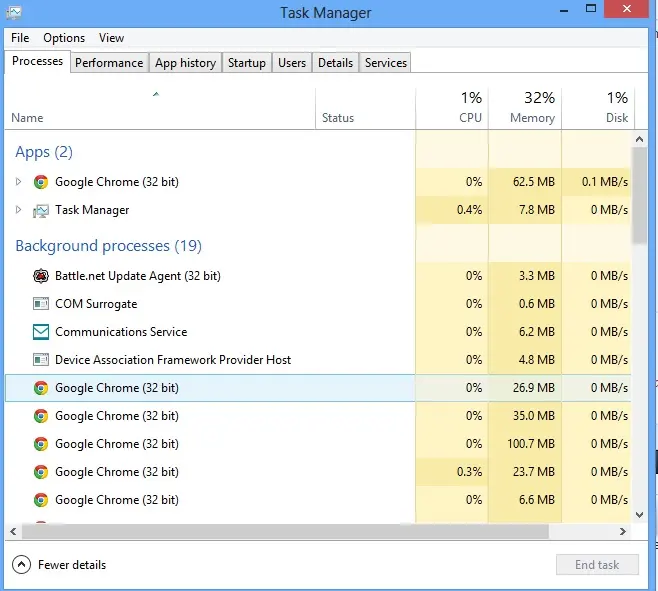
Task: Switch to the Users tab
Action: coord(292,63)
